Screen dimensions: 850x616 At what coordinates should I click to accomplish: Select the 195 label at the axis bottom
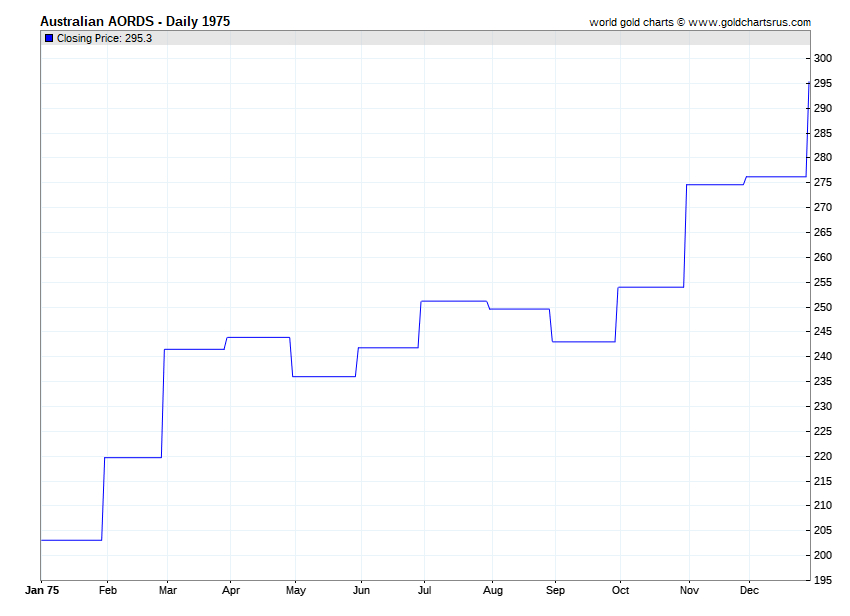(x=822, y=580)
